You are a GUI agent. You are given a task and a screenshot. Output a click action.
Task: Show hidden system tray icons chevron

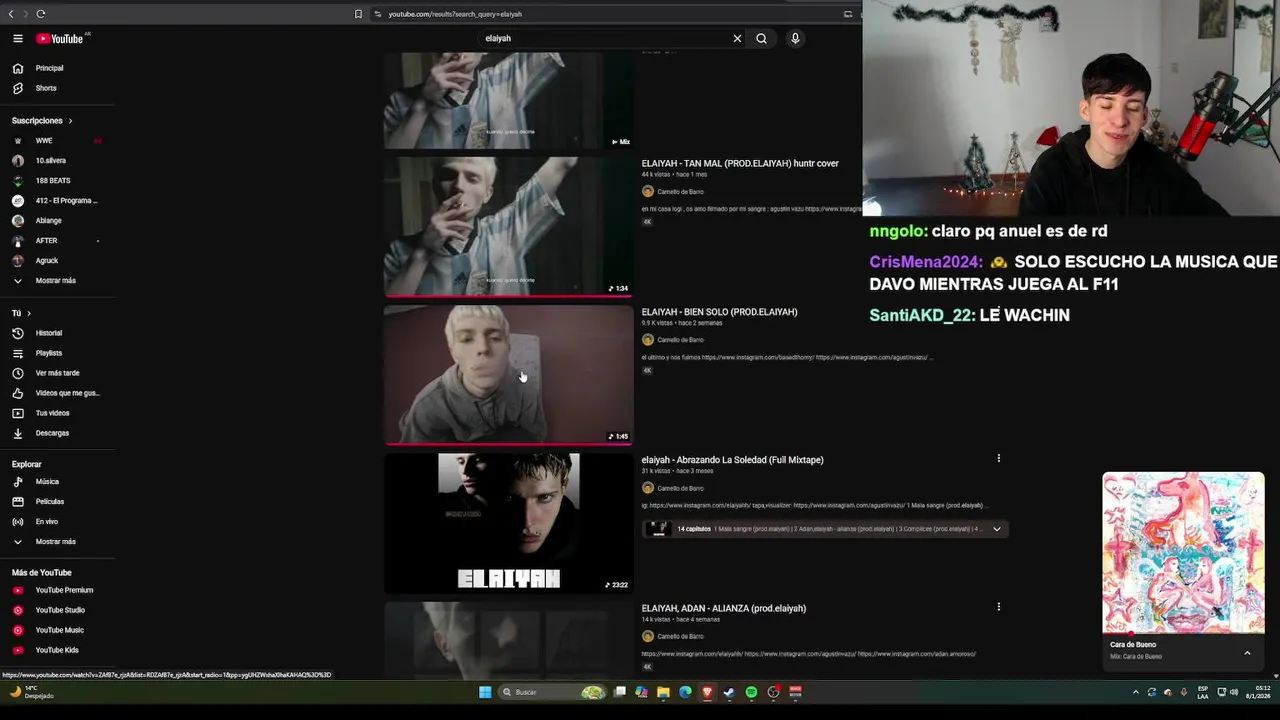point(1135,692)
